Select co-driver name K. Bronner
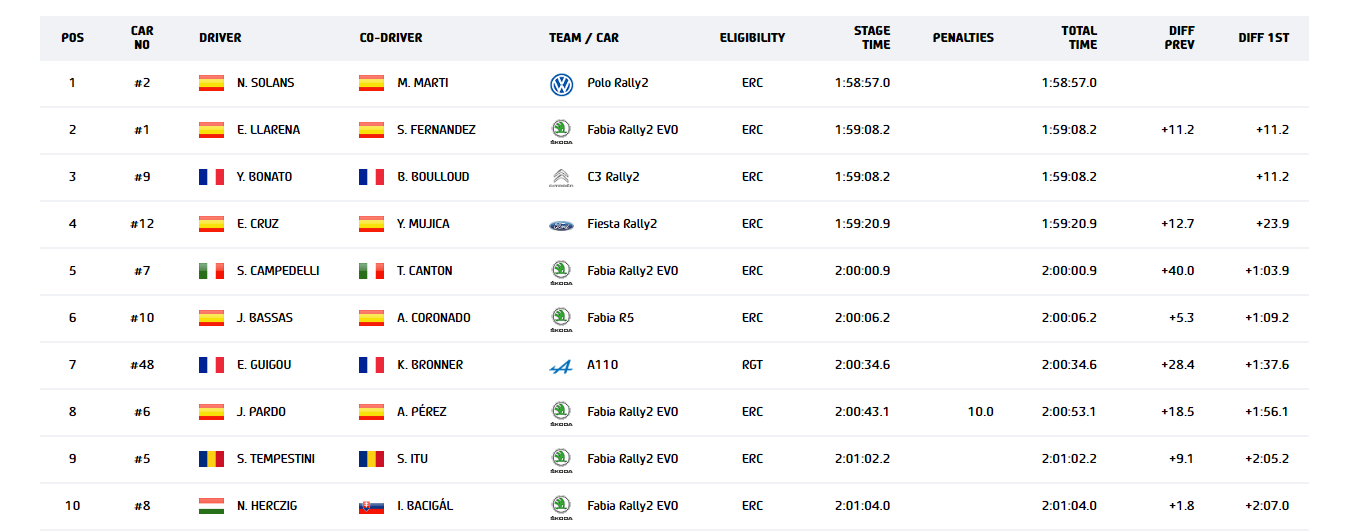This screenshot has width=1346, height=531. point(430,365)
